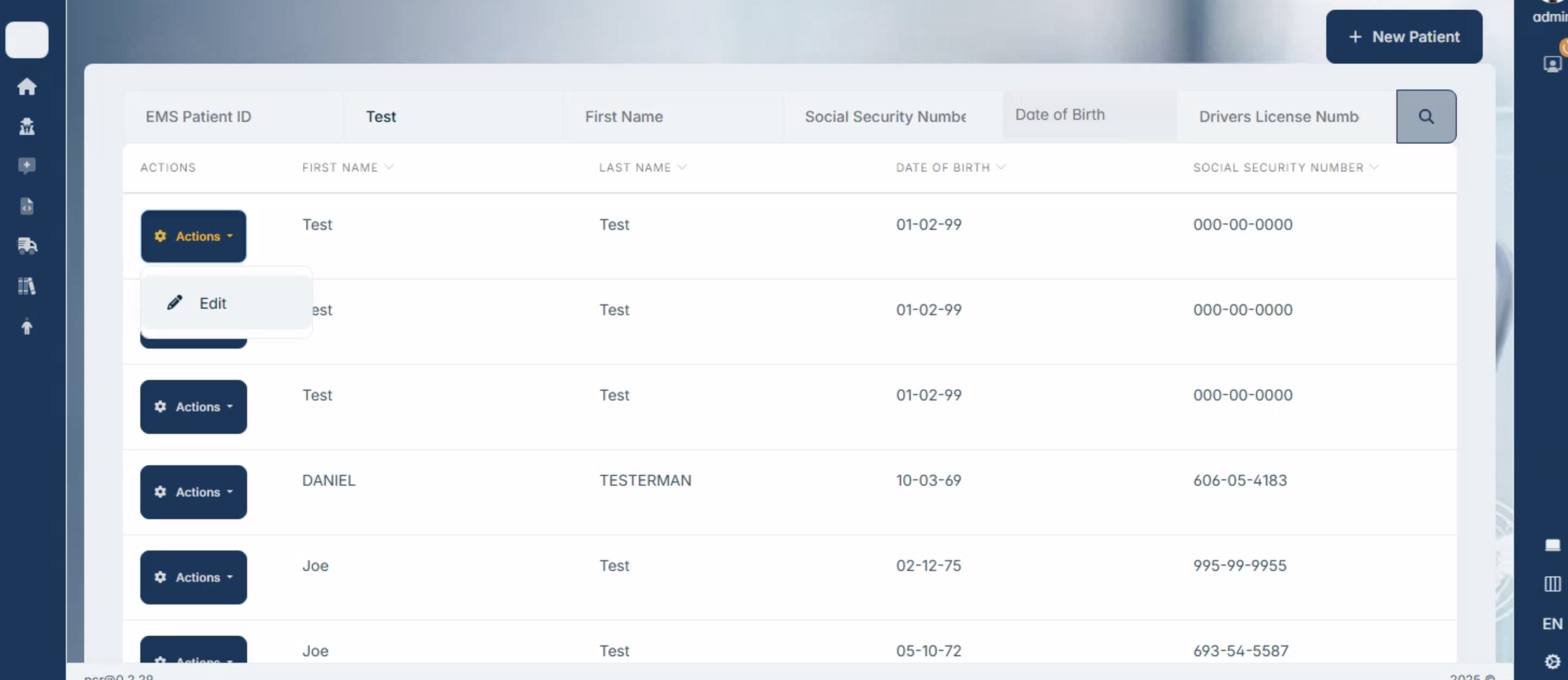Open Actions dropdown for Joe 02-12-75
The width and height of the screenshot is (1568, 680).
click(193, 577)
